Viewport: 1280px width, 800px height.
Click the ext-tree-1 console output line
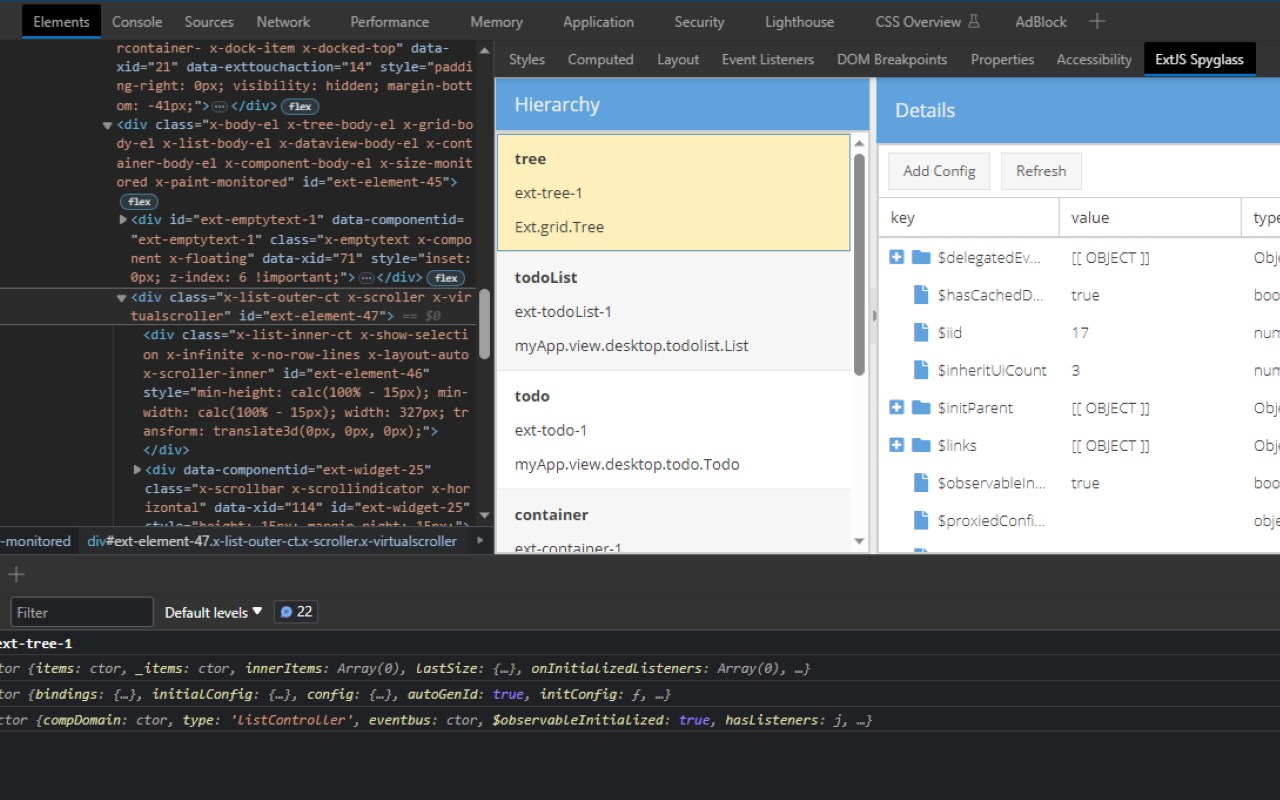click(x=640, y=643)
